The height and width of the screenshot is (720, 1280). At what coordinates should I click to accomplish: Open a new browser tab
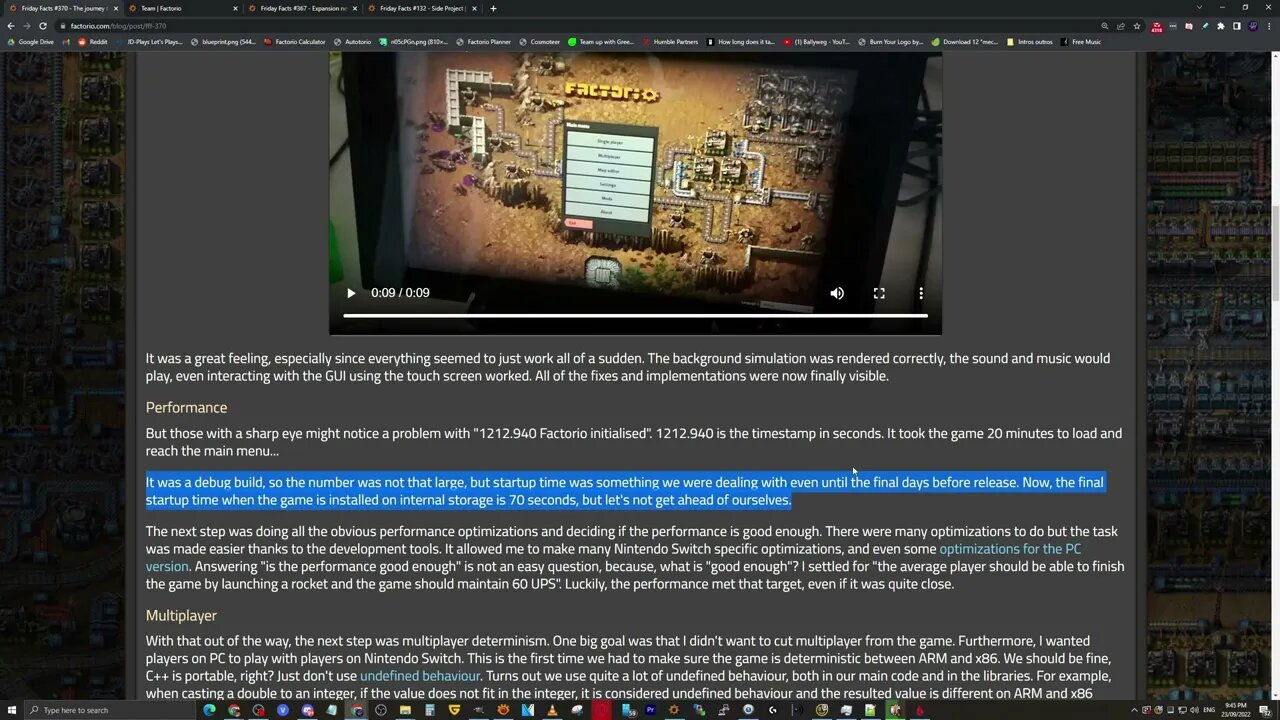click(493, 8)
